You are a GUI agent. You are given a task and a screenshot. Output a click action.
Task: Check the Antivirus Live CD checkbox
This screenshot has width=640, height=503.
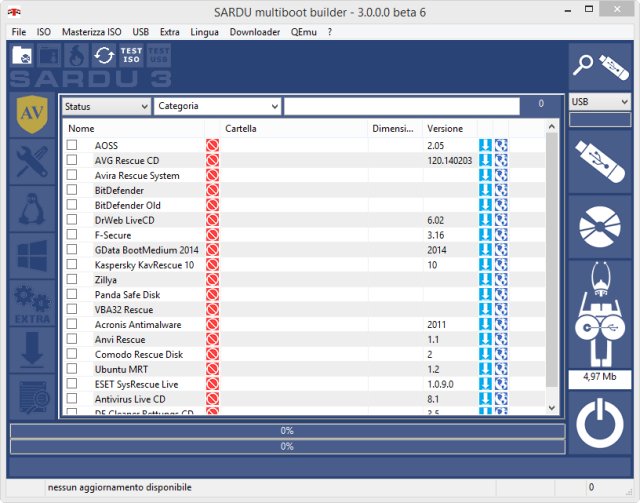72,398
